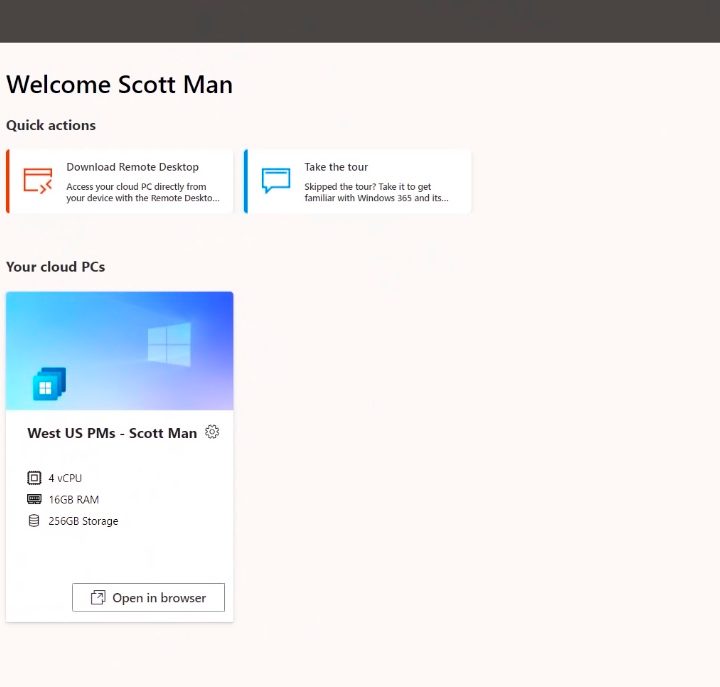Select the Take the tour title

point(336,167)
